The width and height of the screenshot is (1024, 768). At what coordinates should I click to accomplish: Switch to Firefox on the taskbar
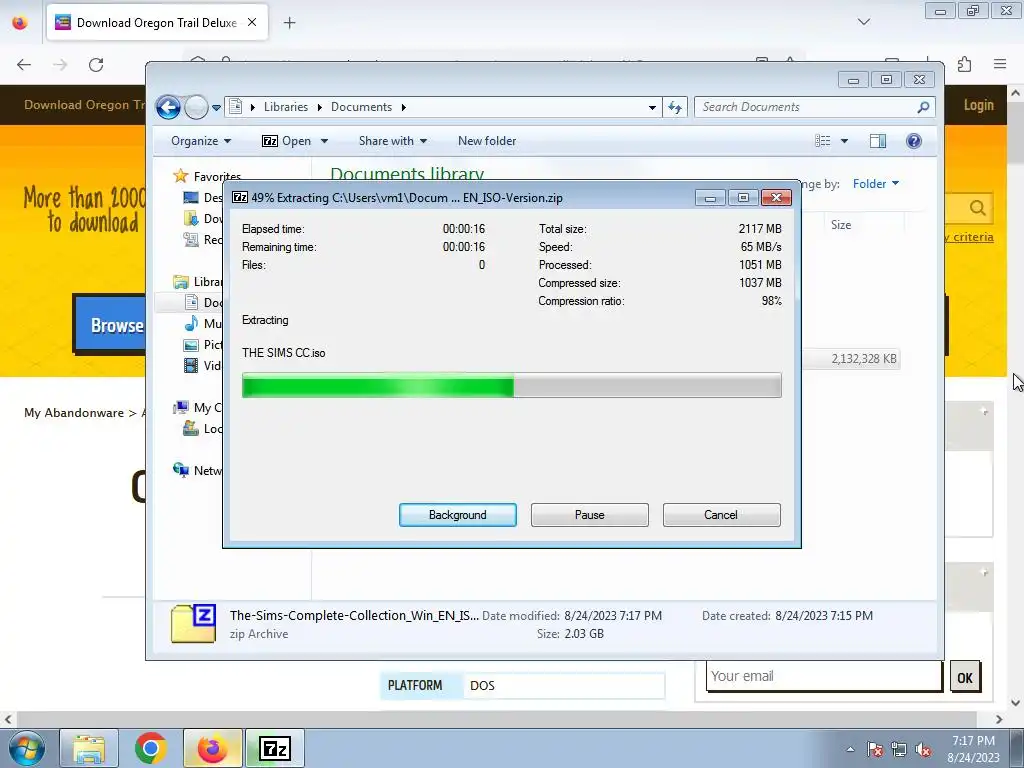pos(212,748)
